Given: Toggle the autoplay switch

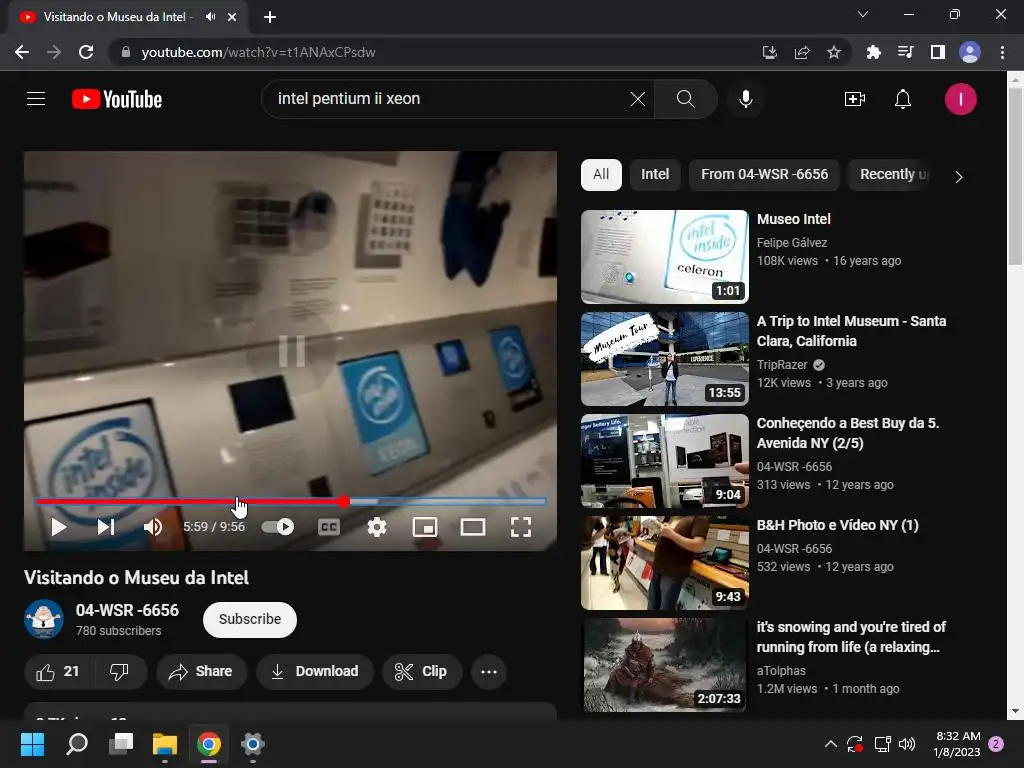Looking at the screenshot, I should pyautogui.click(x=278, y=527).
